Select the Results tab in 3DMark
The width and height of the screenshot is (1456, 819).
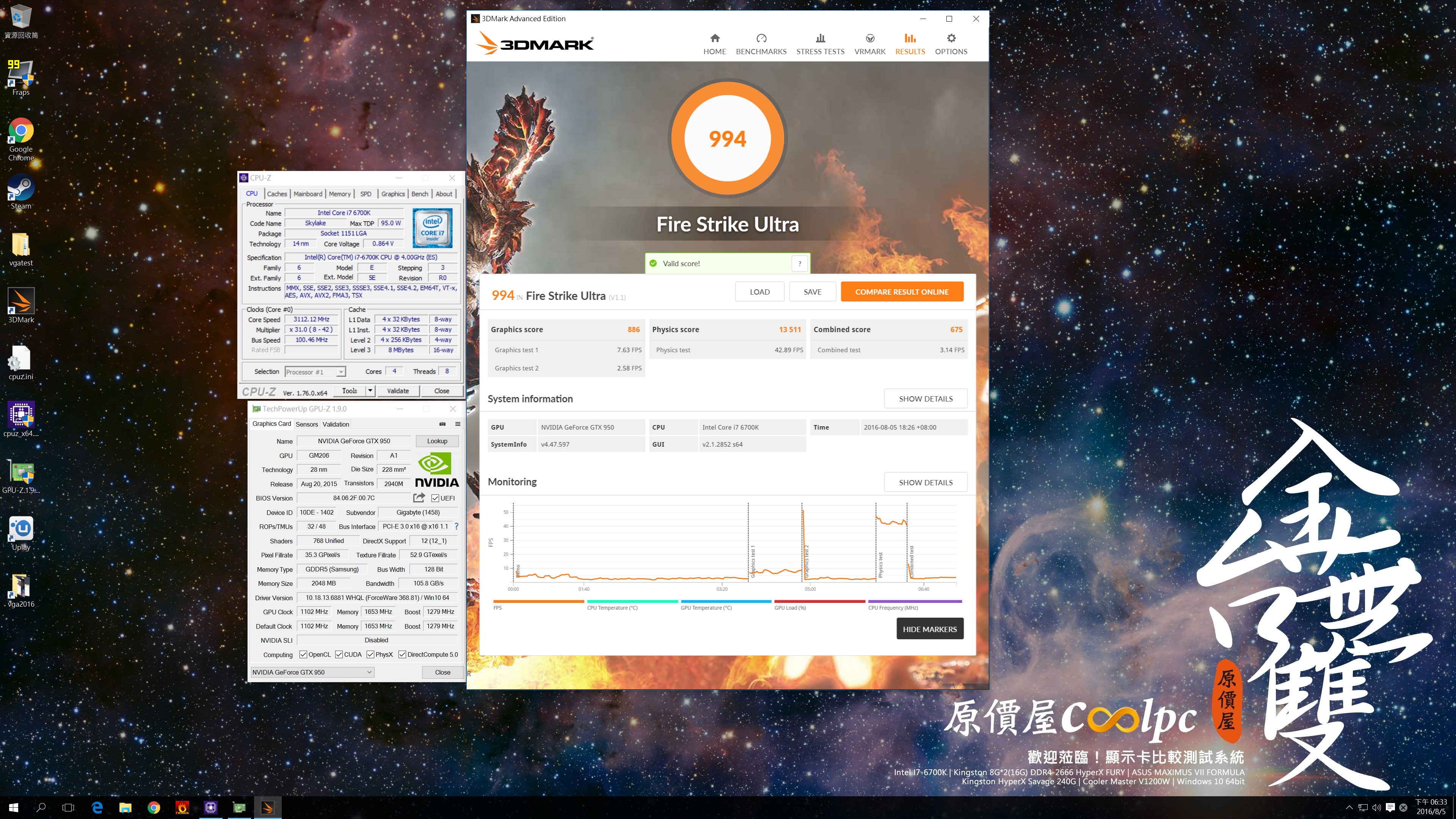(x=910, y=44)
